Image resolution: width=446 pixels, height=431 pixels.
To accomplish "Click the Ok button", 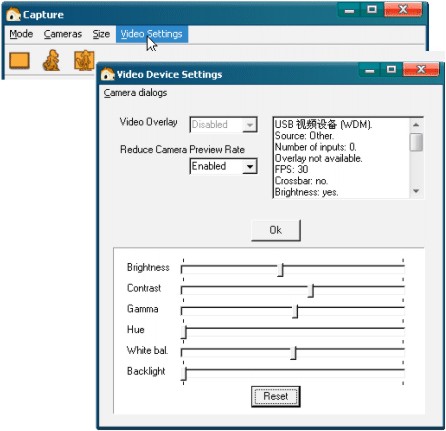I will (276, 230).
